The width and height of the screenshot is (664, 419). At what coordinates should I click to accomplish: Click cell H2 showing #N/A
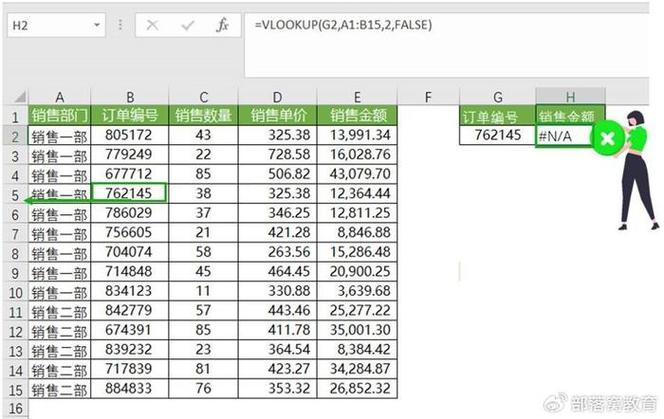pos(565,134)
